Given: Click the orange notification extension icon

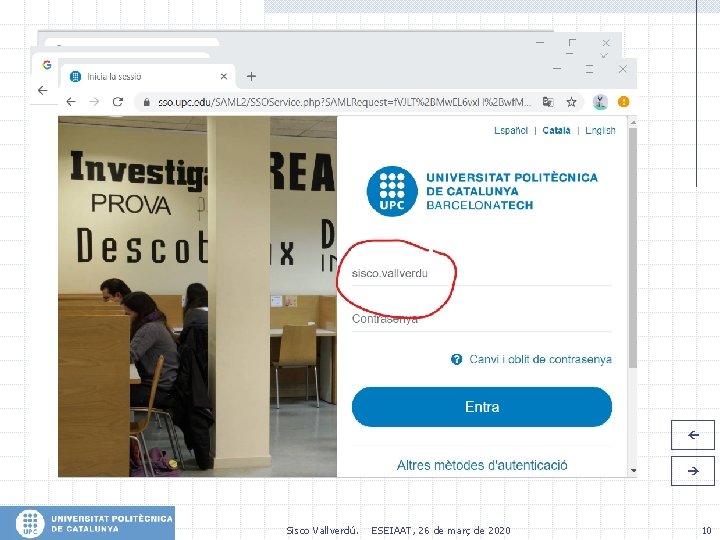Looking at the screenshot, I should point(623,101).
